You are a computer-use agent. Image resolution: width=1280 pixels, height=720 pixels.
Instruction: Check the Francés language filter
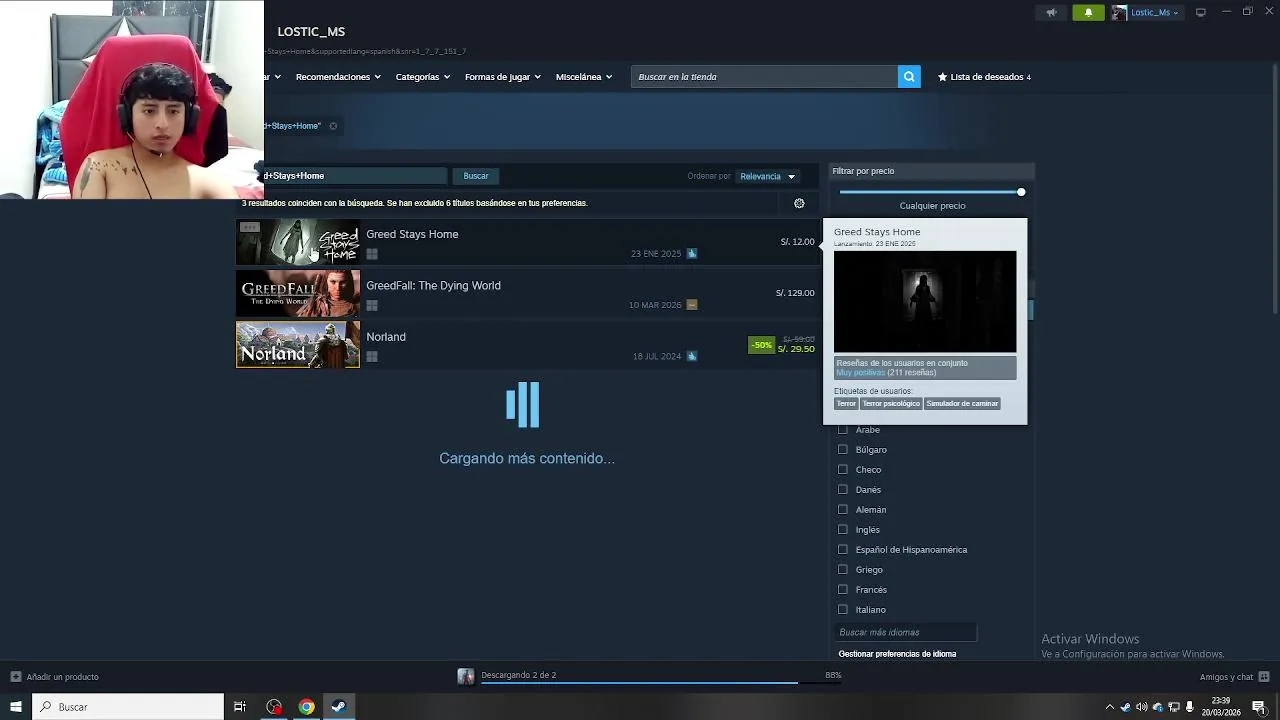tap(843, 590)
